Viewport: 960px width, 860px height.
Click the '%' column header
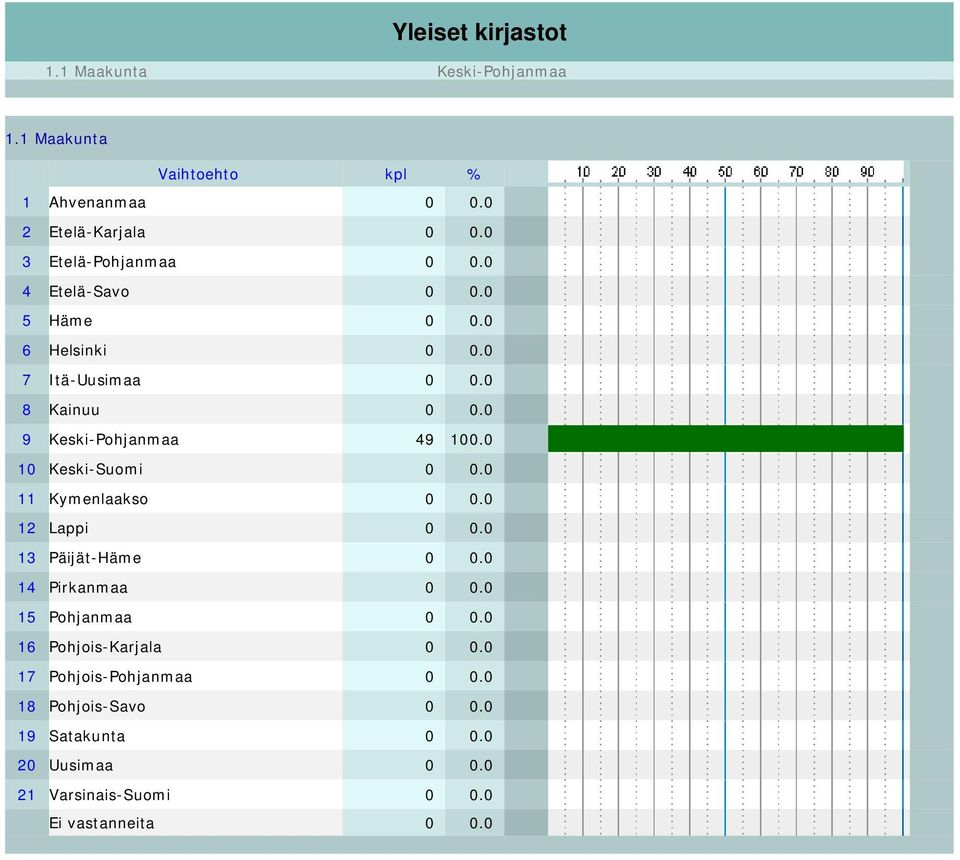click(473, 174)
